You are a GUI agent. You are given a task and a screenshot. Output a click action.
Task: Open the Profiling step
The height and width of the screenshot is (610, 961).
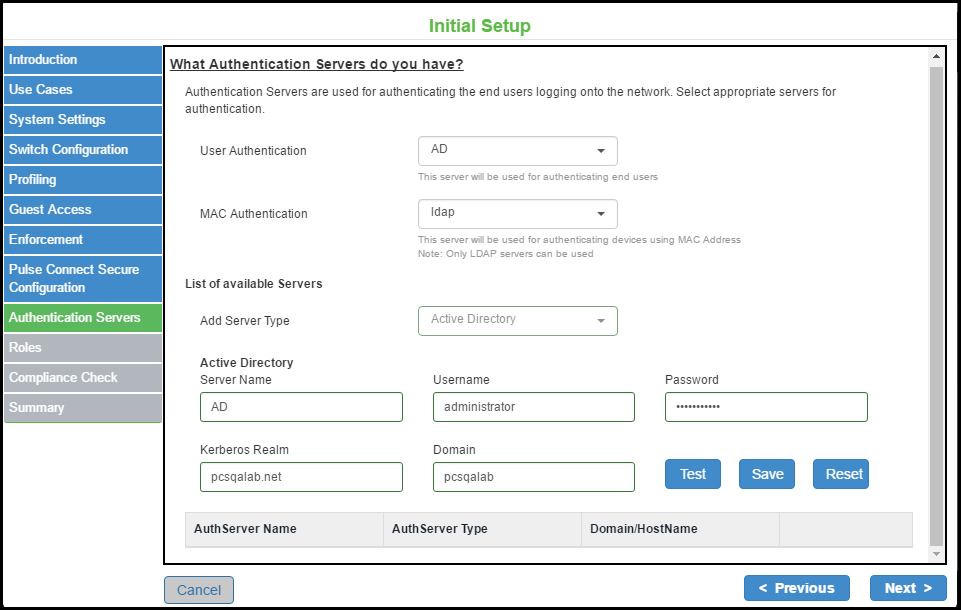tap(82, 180)
